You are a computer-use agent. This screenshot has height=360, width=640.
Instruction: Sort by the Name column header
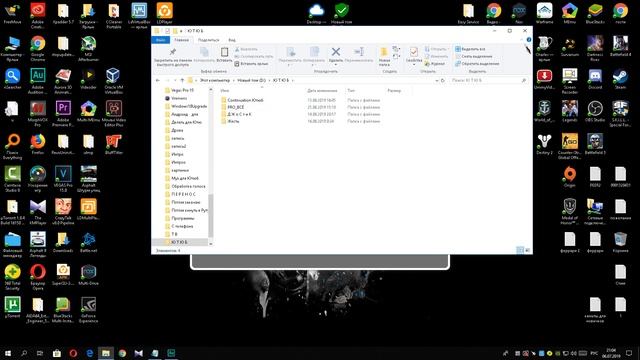pos(224,91)
